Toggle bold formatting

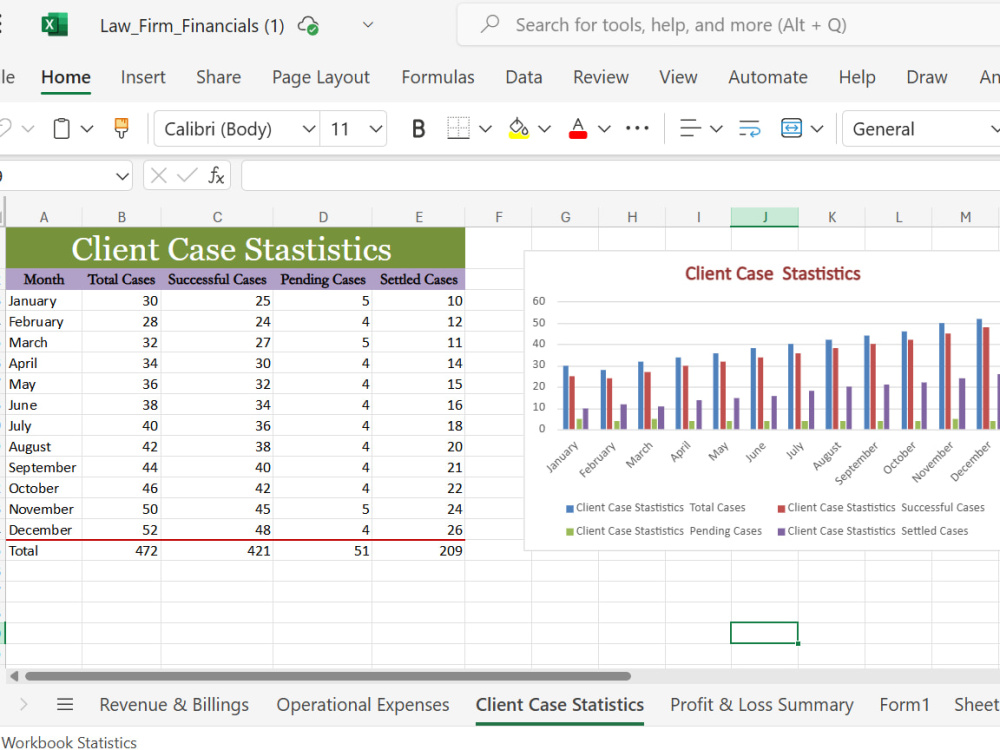click(418, 129)
